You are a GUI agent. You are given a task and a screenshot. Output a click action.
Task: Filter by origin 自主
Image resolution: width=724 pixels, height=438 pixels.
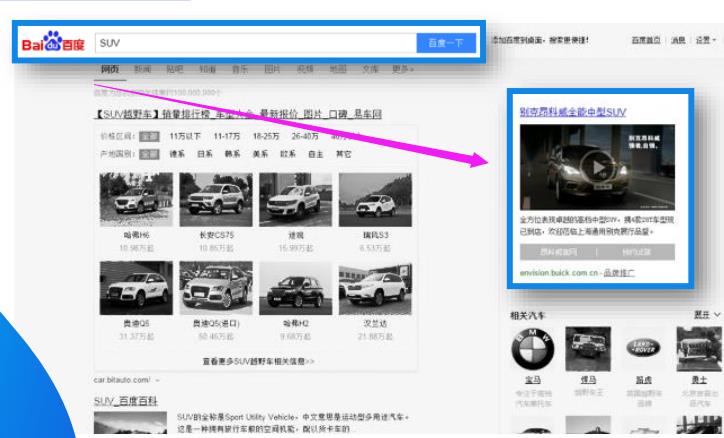(315, 154)
